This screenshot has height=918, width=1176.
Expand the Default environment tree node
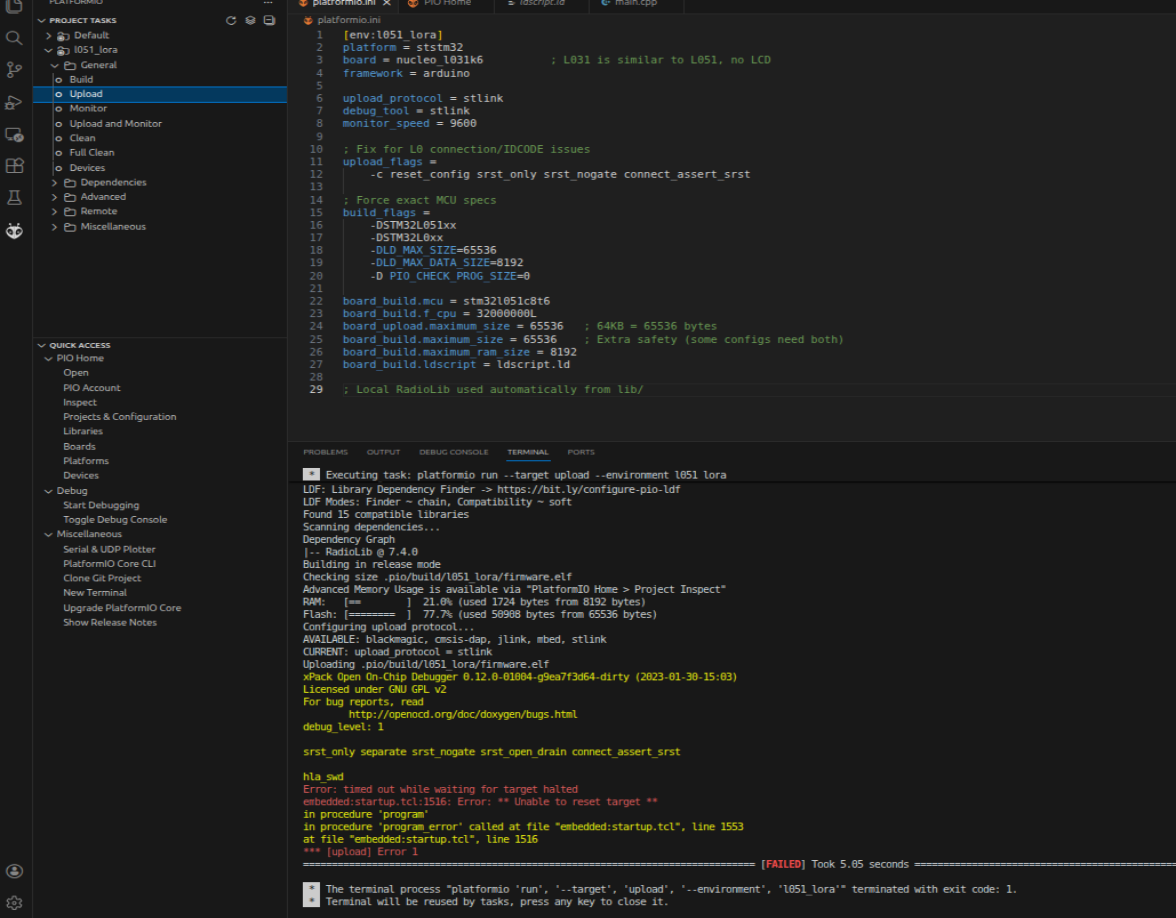point(48,35)
